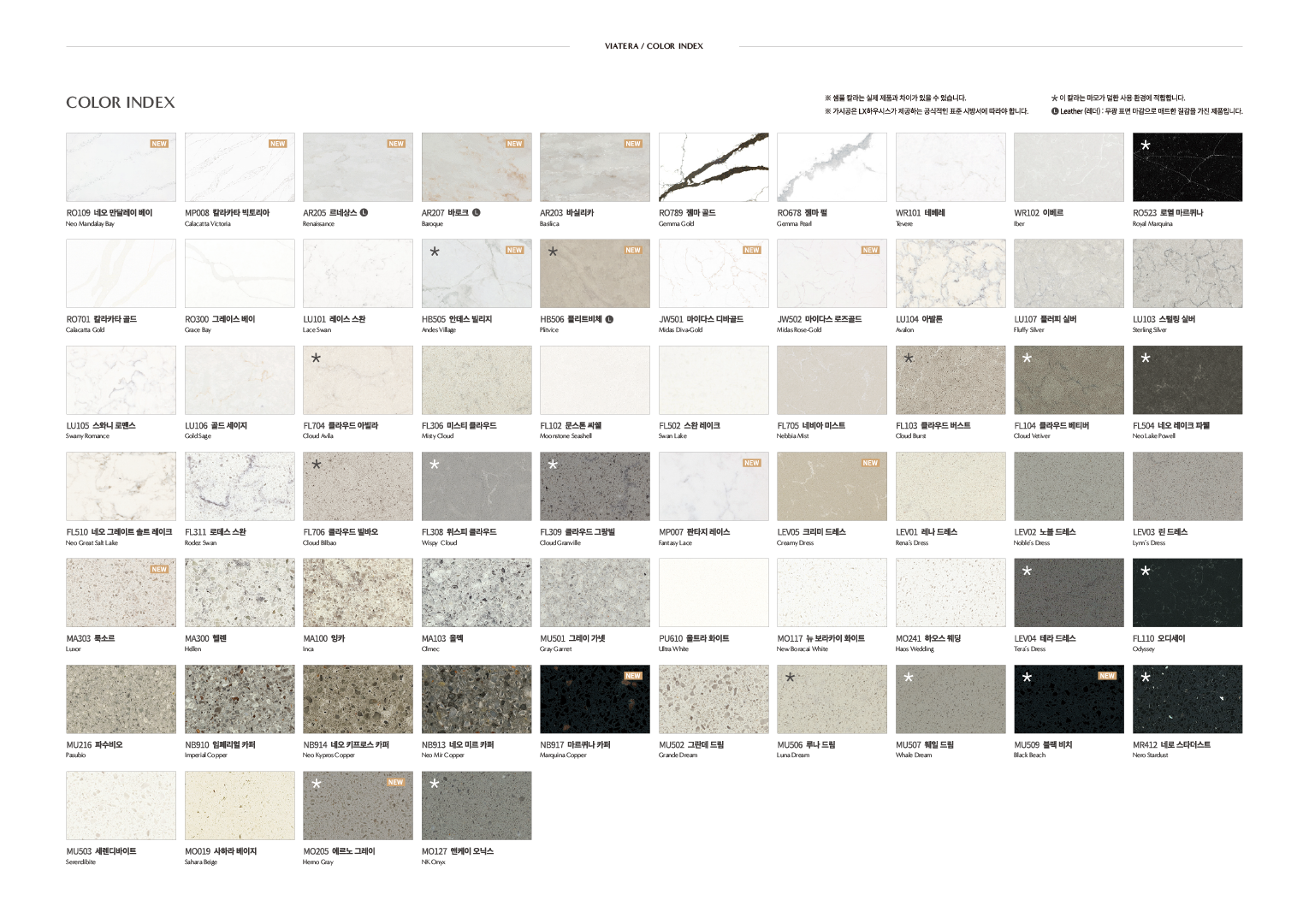Pick the FL502 Swan Lake swatch
1309x924 pixels.
pyautogui.click(x=714, y=380)
